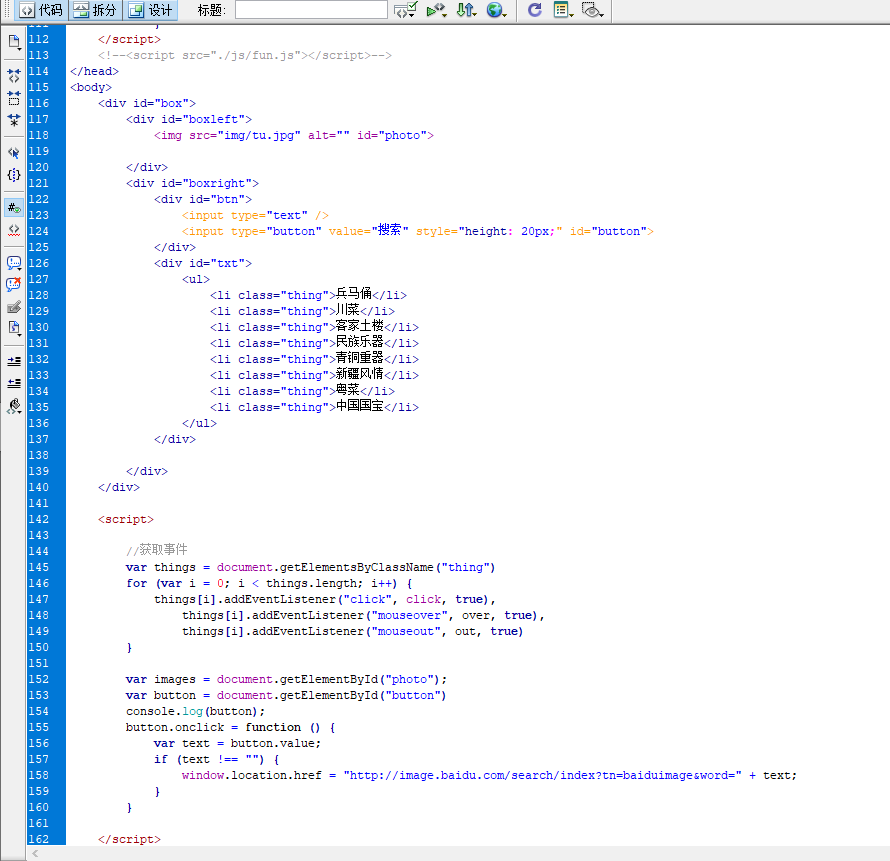Switch to 拆分 (Split) view

96,10
